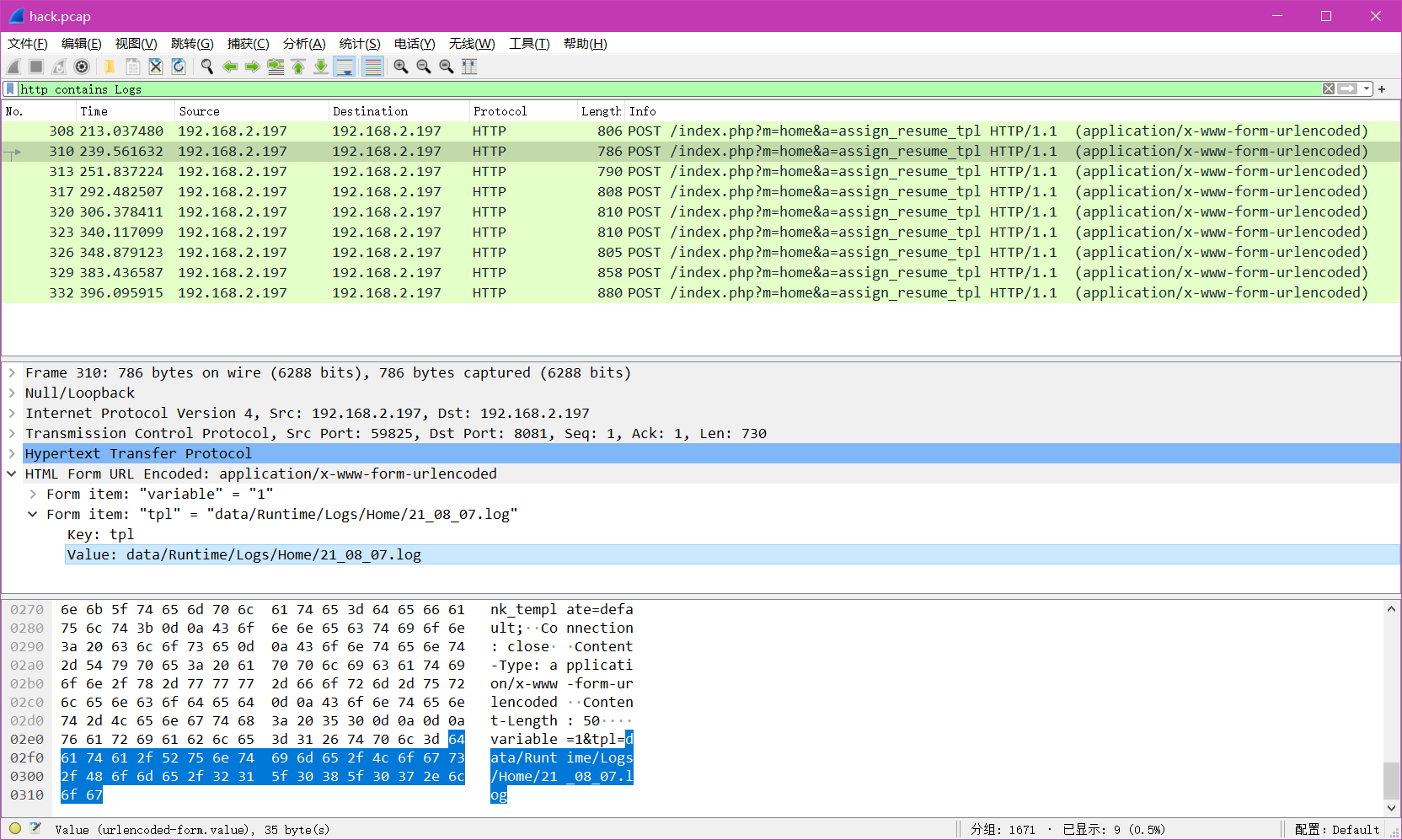Collapse Form item "tpl" node
1402x840 pixels.
33,514
